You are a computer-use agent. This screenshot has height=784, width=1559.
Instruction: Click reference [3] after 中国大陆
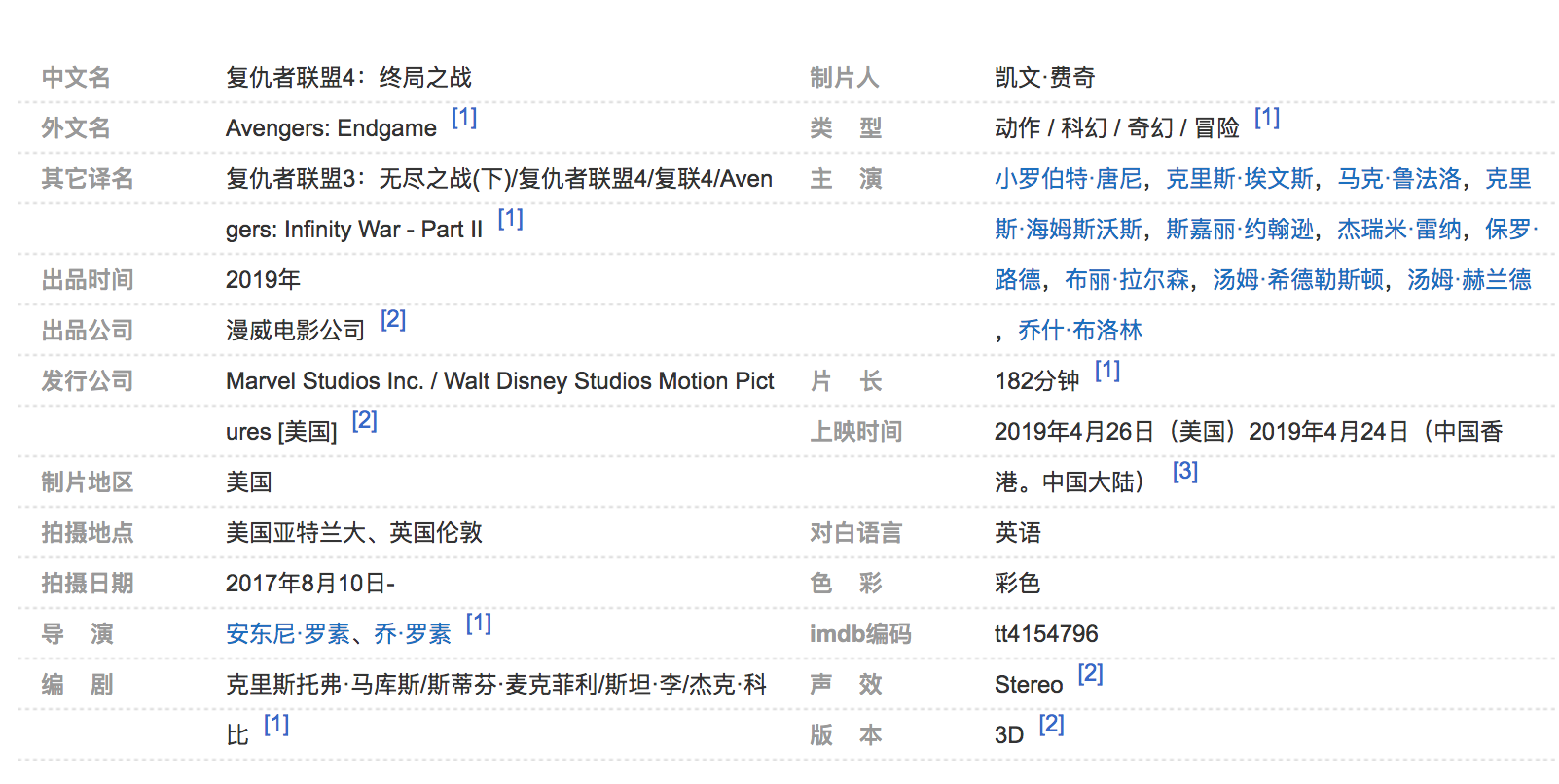[1185, 472]
